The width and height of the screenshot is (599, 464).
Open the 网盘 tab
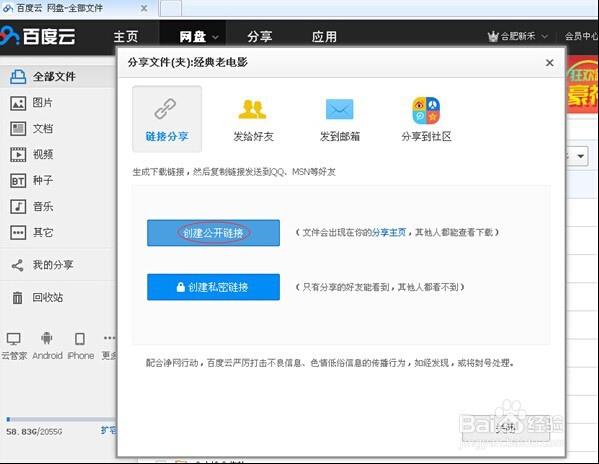193,37
